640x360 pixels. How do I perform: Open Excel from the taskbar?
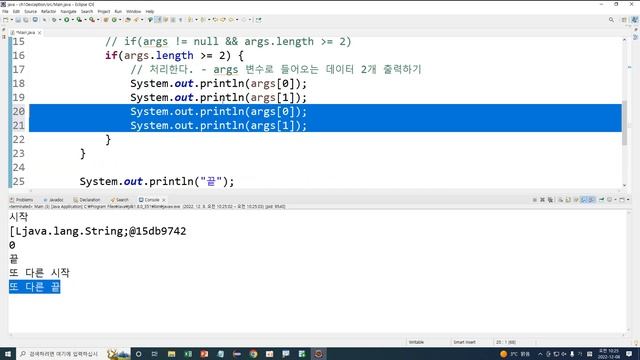point(188,353)
